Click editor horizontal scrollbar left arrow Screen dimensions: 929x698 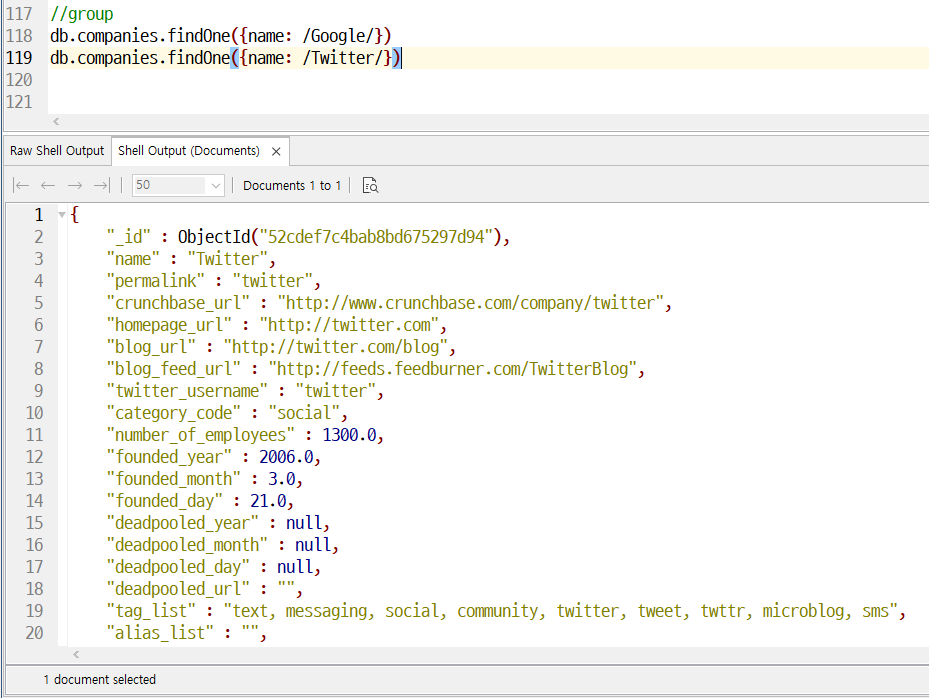pyautogui.click(x=56, y=121)
